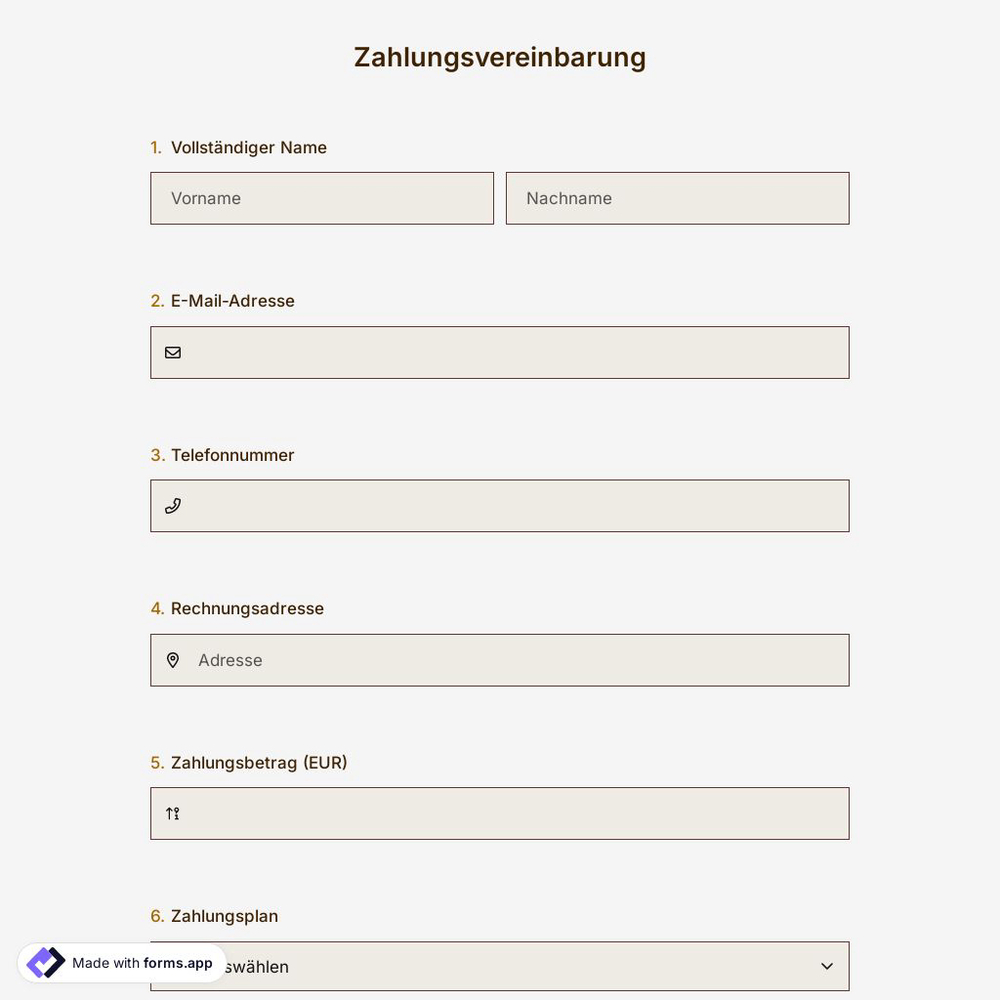Screen dimensions: 1000x1000
Task: Focus the Zahlungsbetrag (EUR) input field
Action: (500, 813)
